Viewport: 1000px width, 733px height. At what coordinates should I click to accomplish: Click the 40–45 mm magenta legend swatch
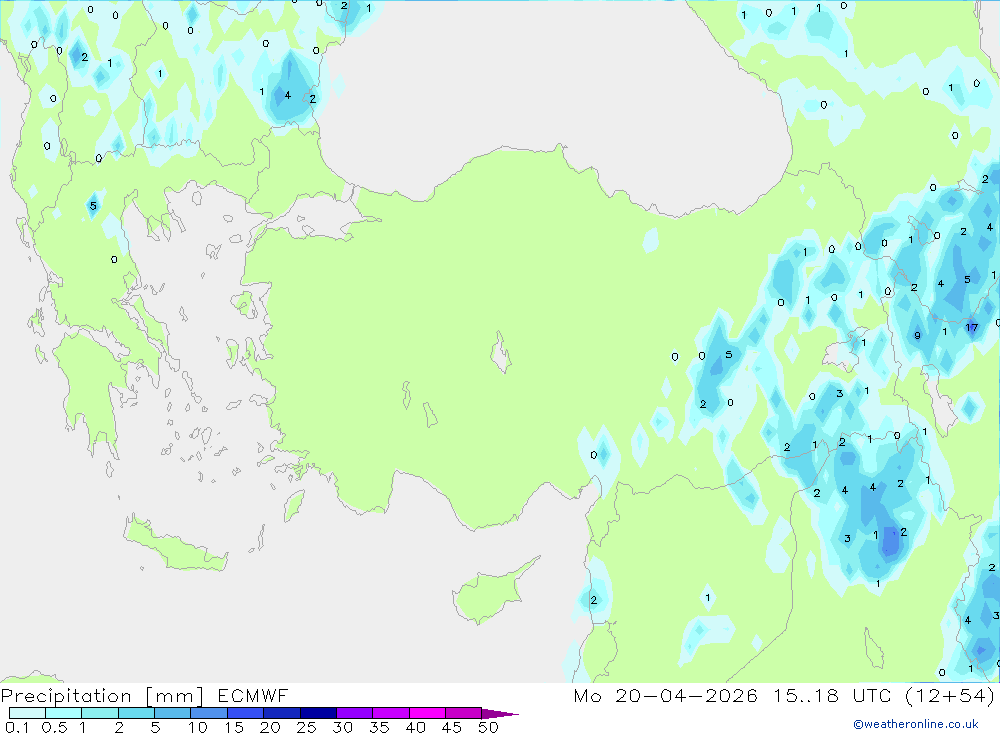point(427,713)
